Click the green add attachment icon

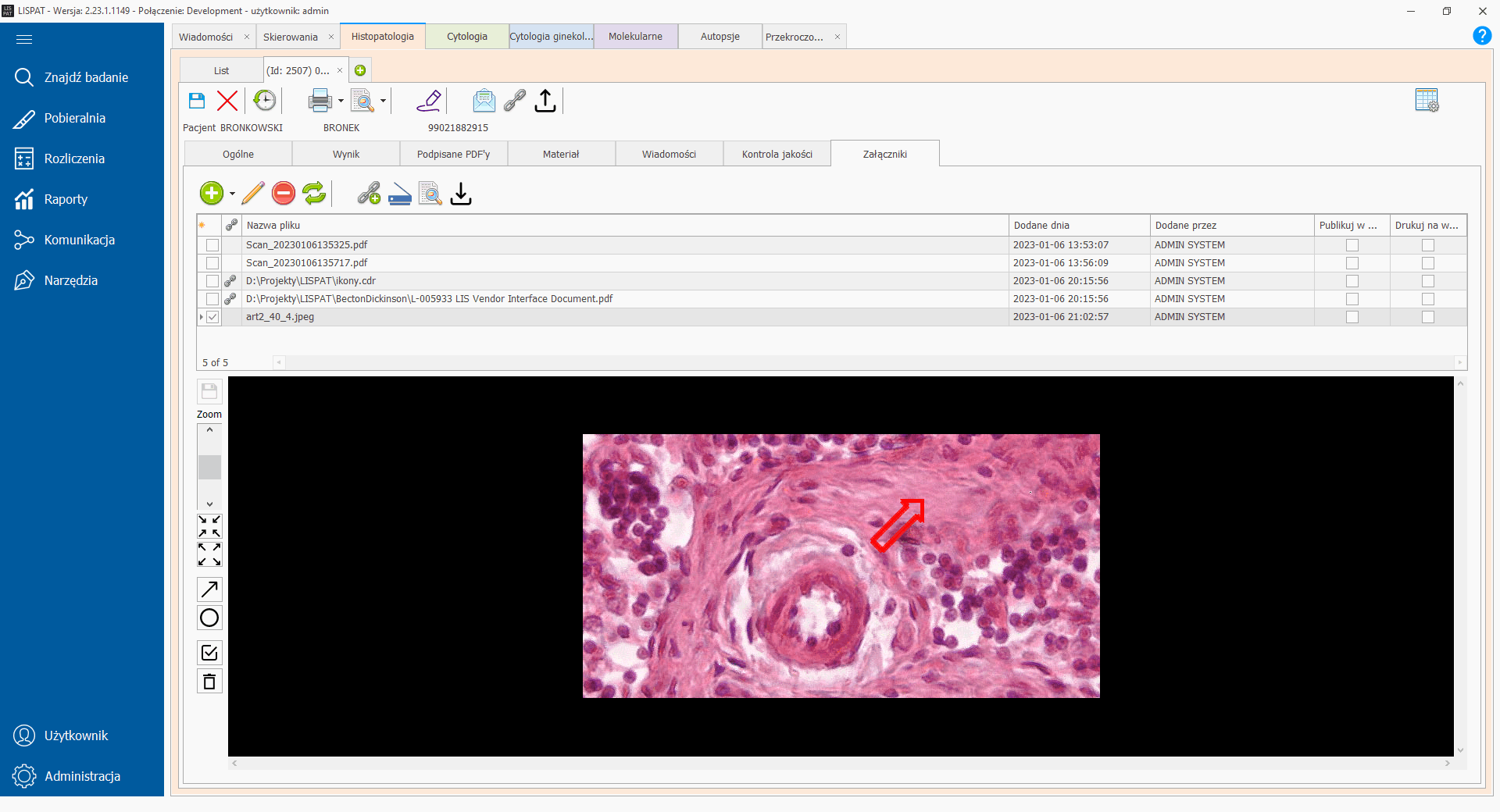tap(211, 194)
